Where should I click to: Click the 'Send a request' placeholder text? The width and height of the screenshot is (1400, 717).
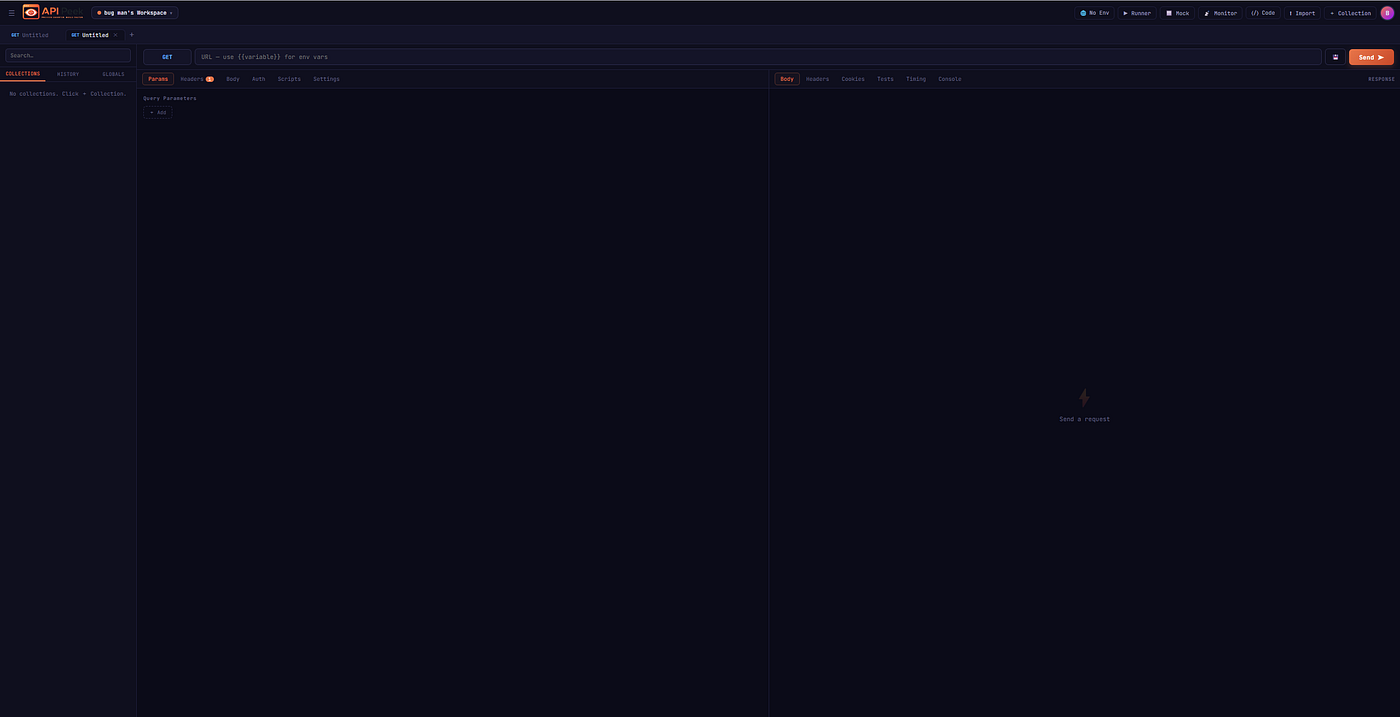coord(1085,419)
